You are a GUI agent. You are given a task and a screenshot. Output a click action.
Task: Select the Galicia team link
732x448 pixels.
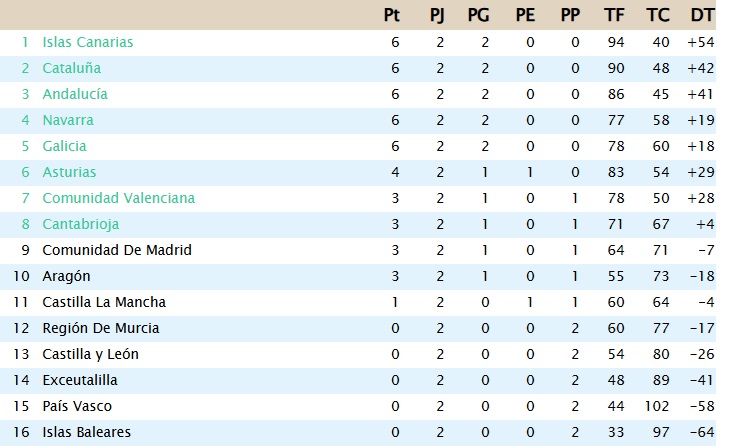[x=64, y=146]
